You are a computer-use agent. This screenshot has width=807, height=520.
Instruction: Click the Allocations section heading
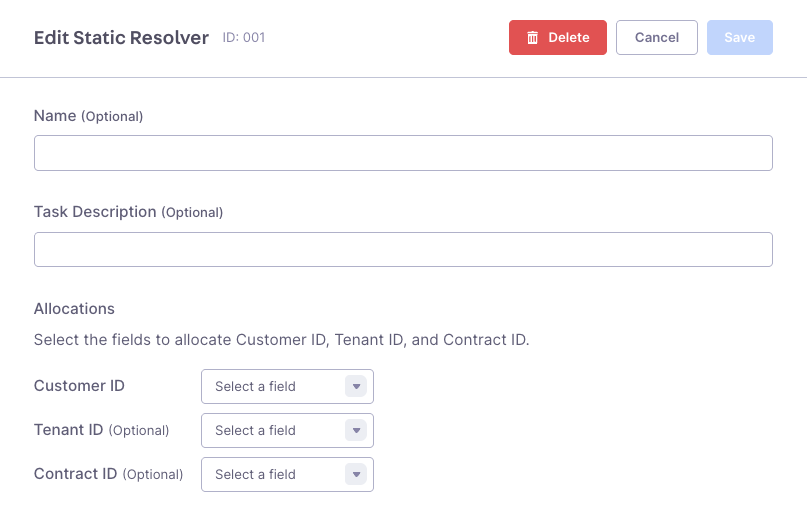pyautogui.click(x=74, y=308)
